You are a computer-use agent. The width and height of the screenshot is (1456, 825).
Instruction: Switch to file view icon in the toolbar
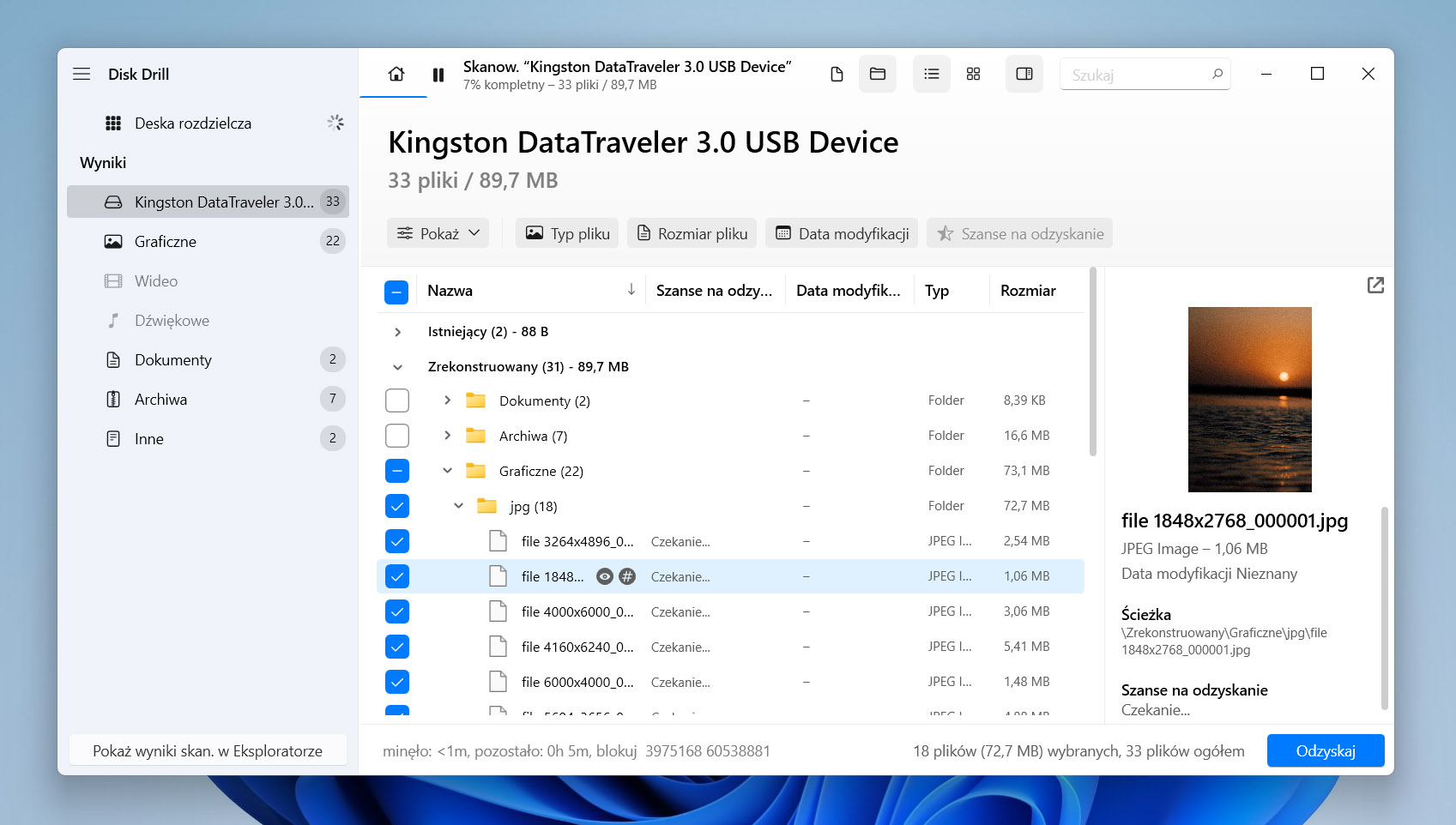click(x=837, y=75)
